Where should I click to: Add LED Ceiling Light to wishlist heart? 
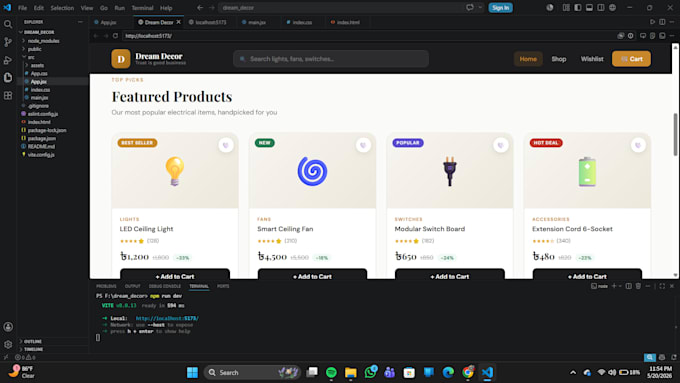point(226,145)
